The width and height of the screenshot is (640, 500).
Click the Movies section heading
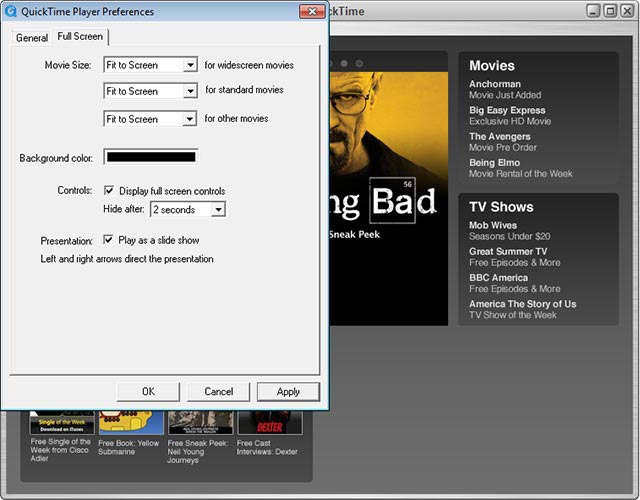pyautogui.click(x=492, y=66)
